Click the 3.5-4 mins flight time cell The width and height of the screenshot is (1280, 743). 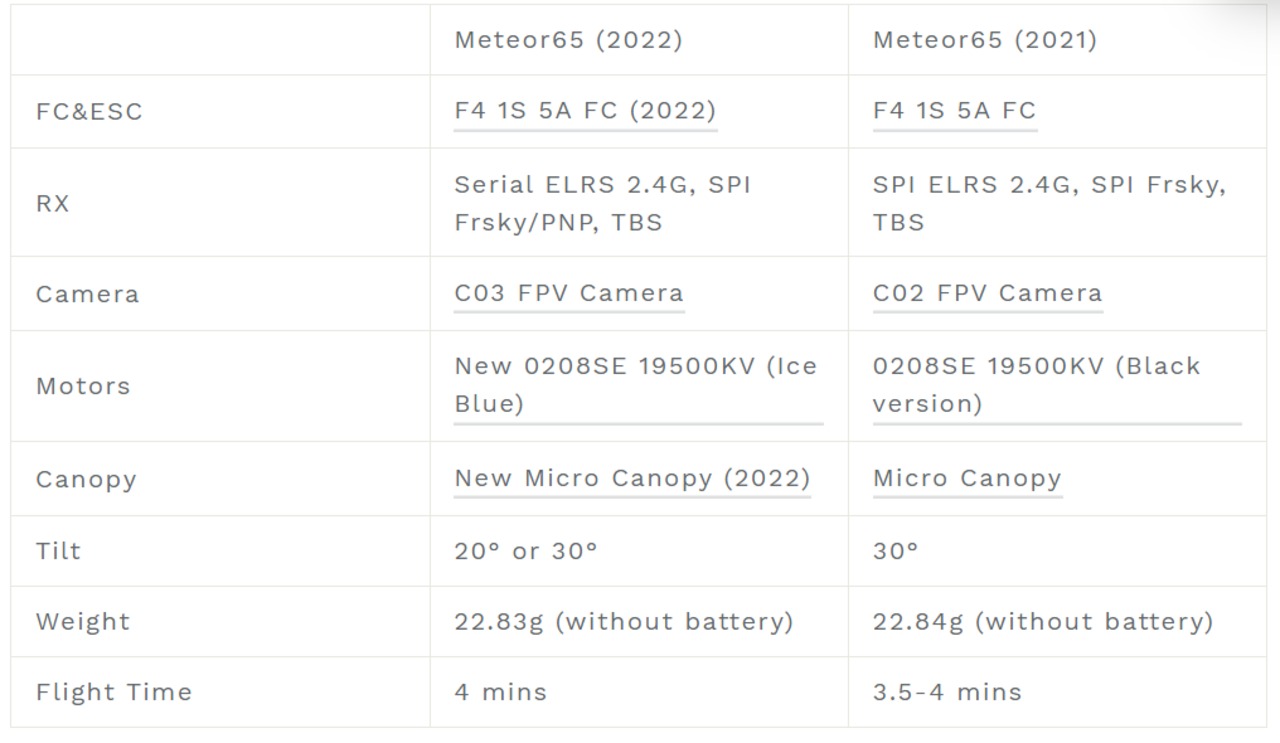(x=947, y=692)
